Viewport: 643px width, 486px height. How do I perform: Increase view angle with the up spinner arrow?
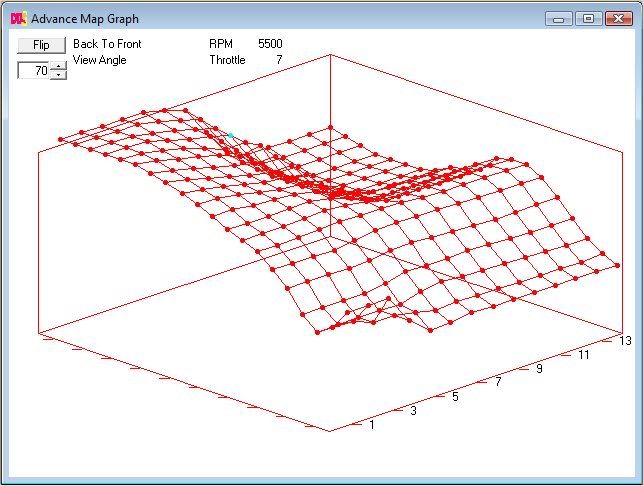(x=59, y=66)
